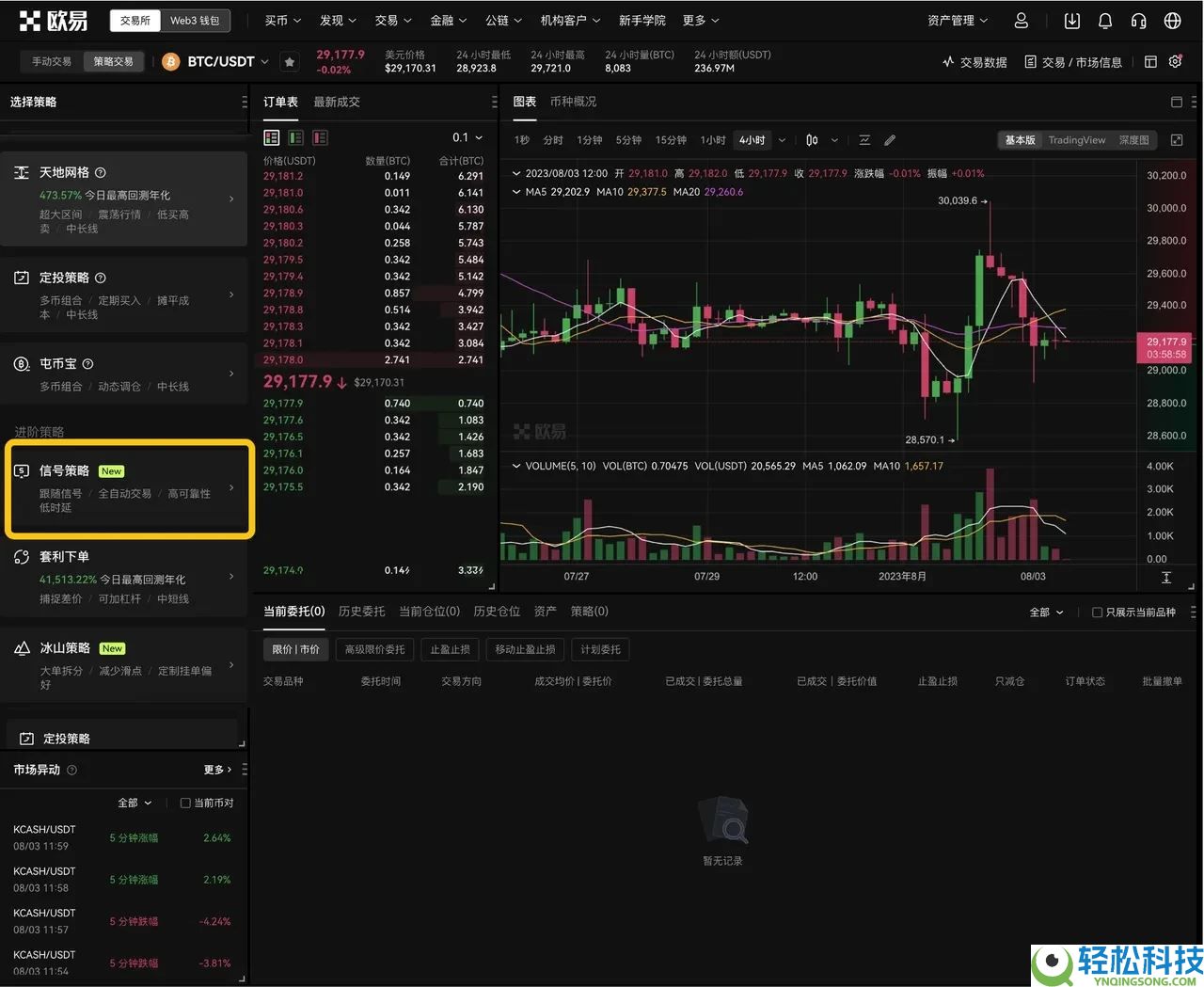Screen dimensions: 1204x987
Task: Favorite BTC/USDT with the star icon
Action: [290, 62]
